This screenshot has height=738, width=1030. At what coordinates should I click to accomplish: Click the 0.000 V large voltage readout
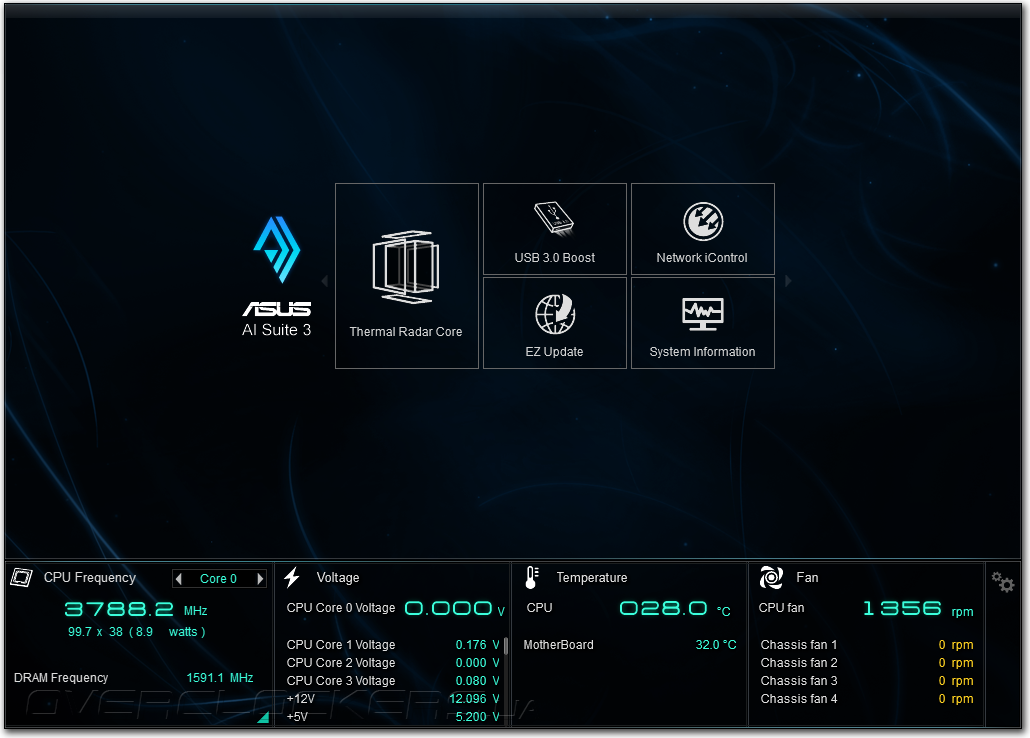(x=455, y=609)
